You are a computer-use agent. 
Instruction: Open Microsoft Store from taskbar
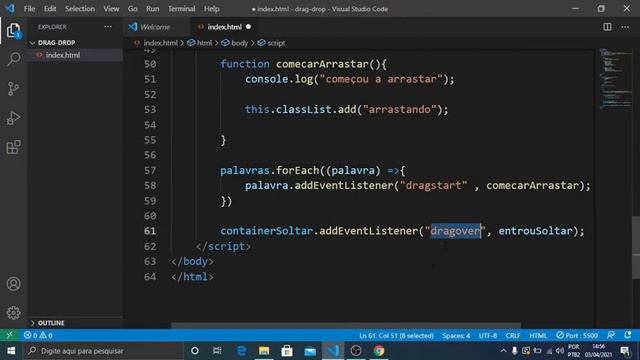click(x=287, y=351)
